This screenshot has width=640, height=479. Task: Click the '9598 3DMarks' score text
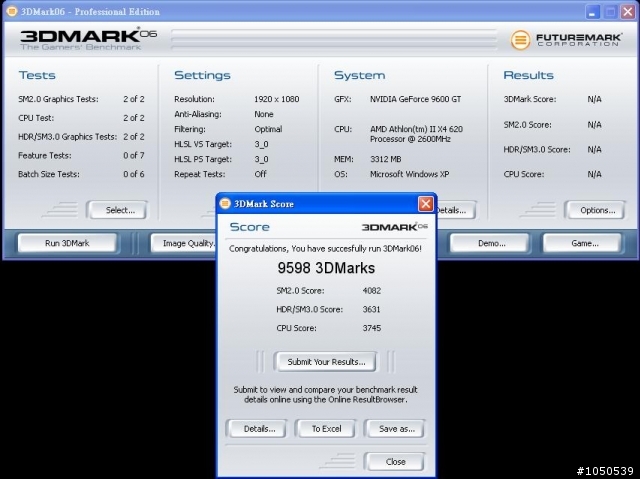(326, 268)
